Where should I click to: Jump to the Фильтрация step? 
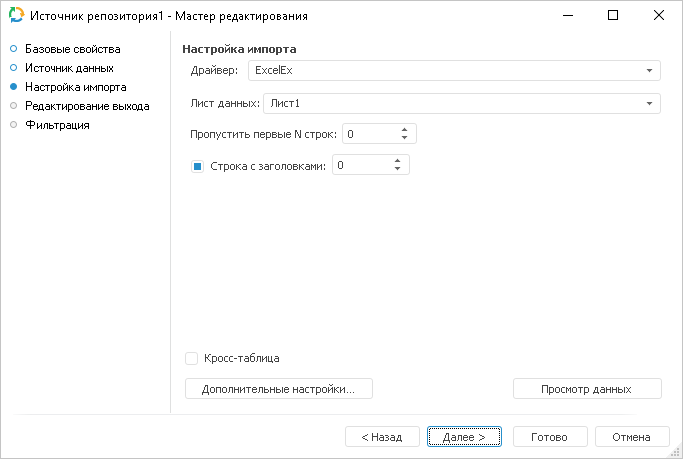[x=57, y=125]
